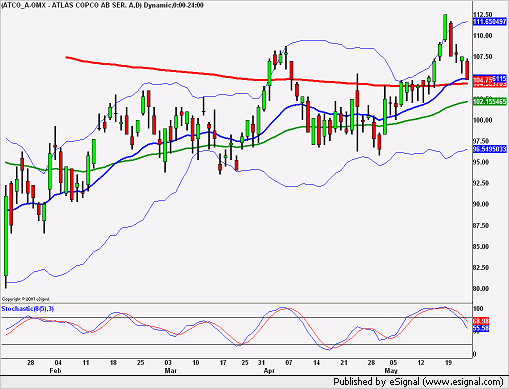Select the 03 date label
509x389 pixels.
click(x=168, y=363)
